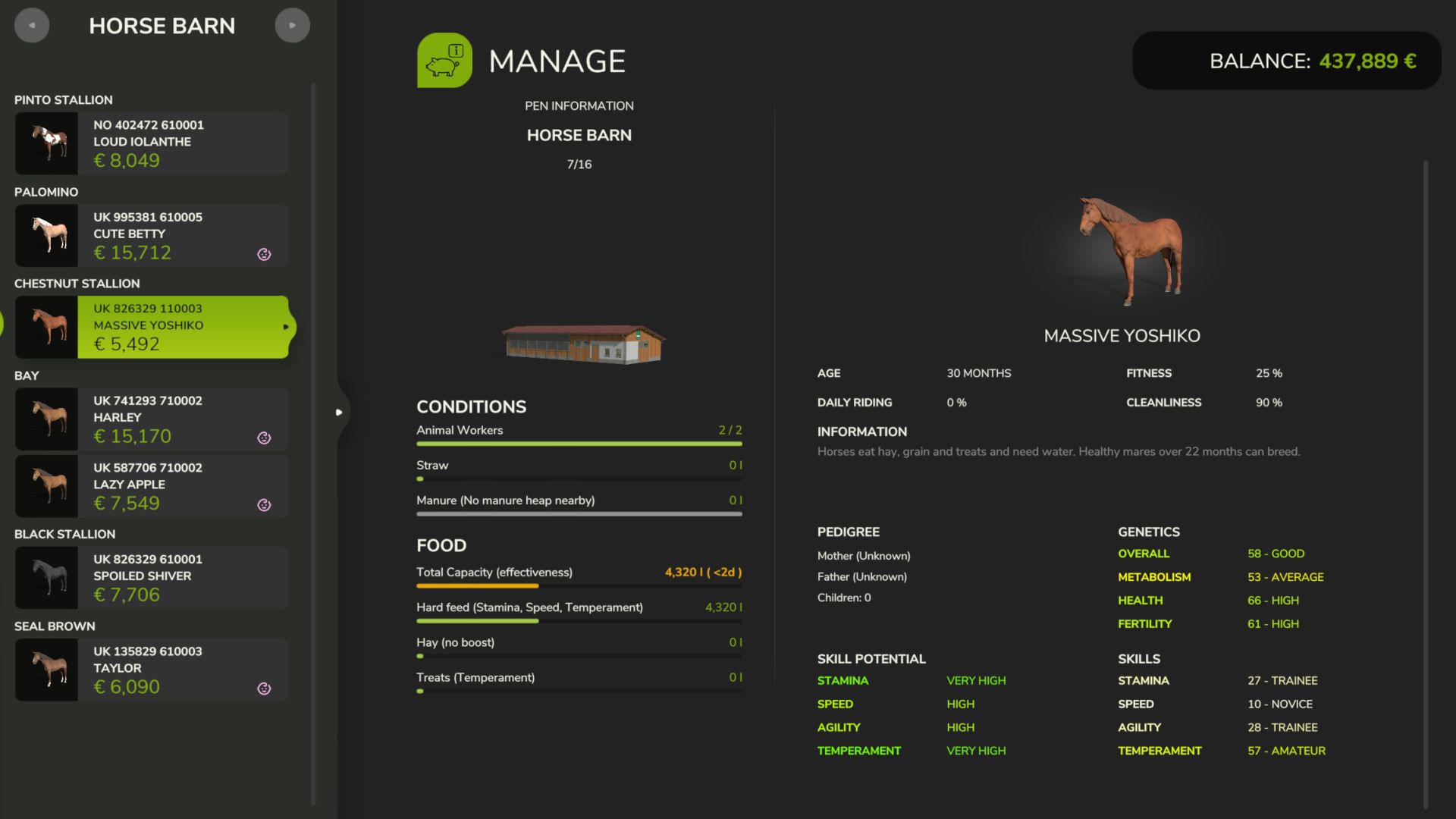Expand the side panel arrow tab

click(x=339, y=412)
